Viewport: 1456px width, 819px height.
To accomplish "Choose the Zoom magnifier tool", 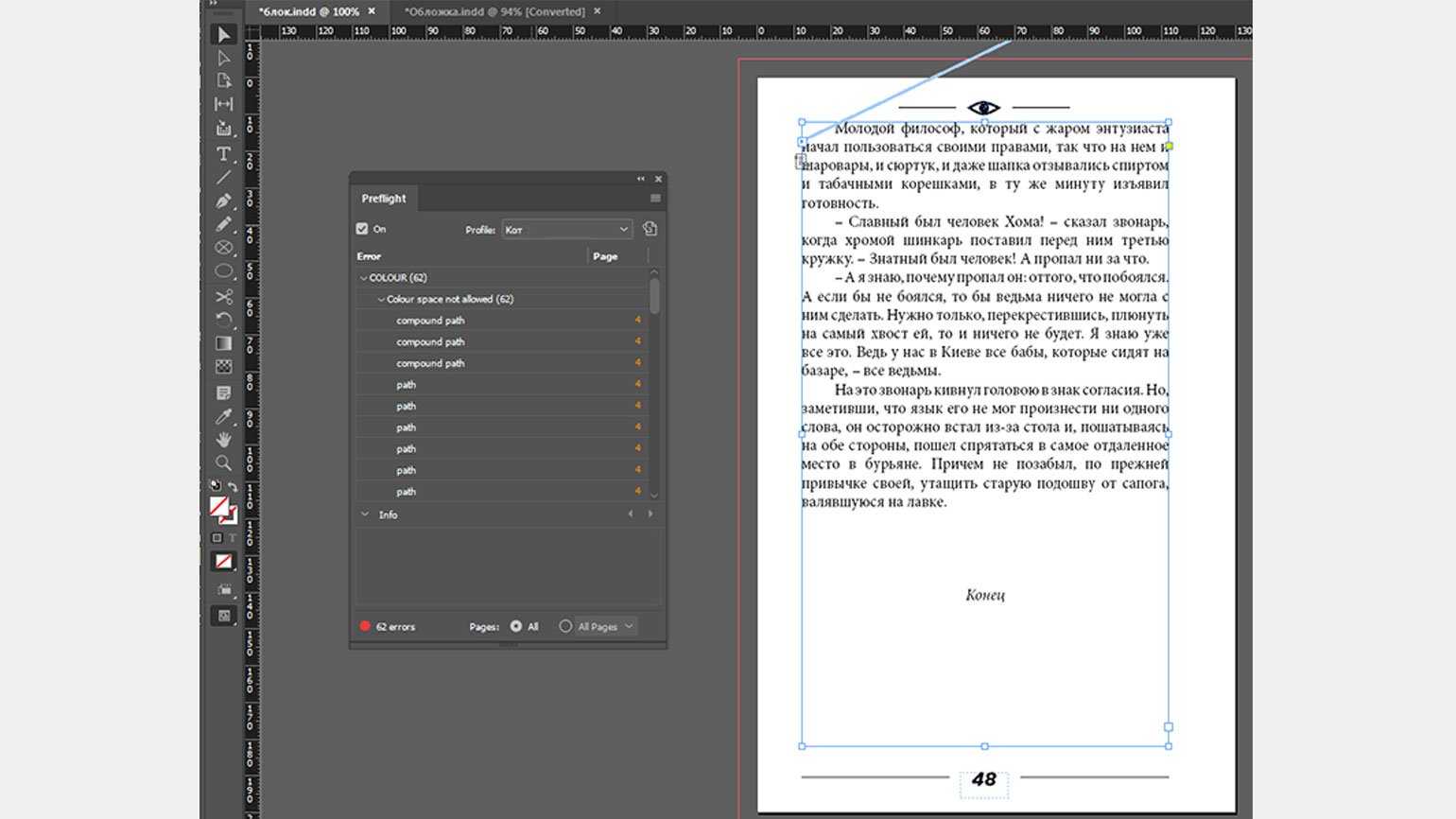I will 223,463.
